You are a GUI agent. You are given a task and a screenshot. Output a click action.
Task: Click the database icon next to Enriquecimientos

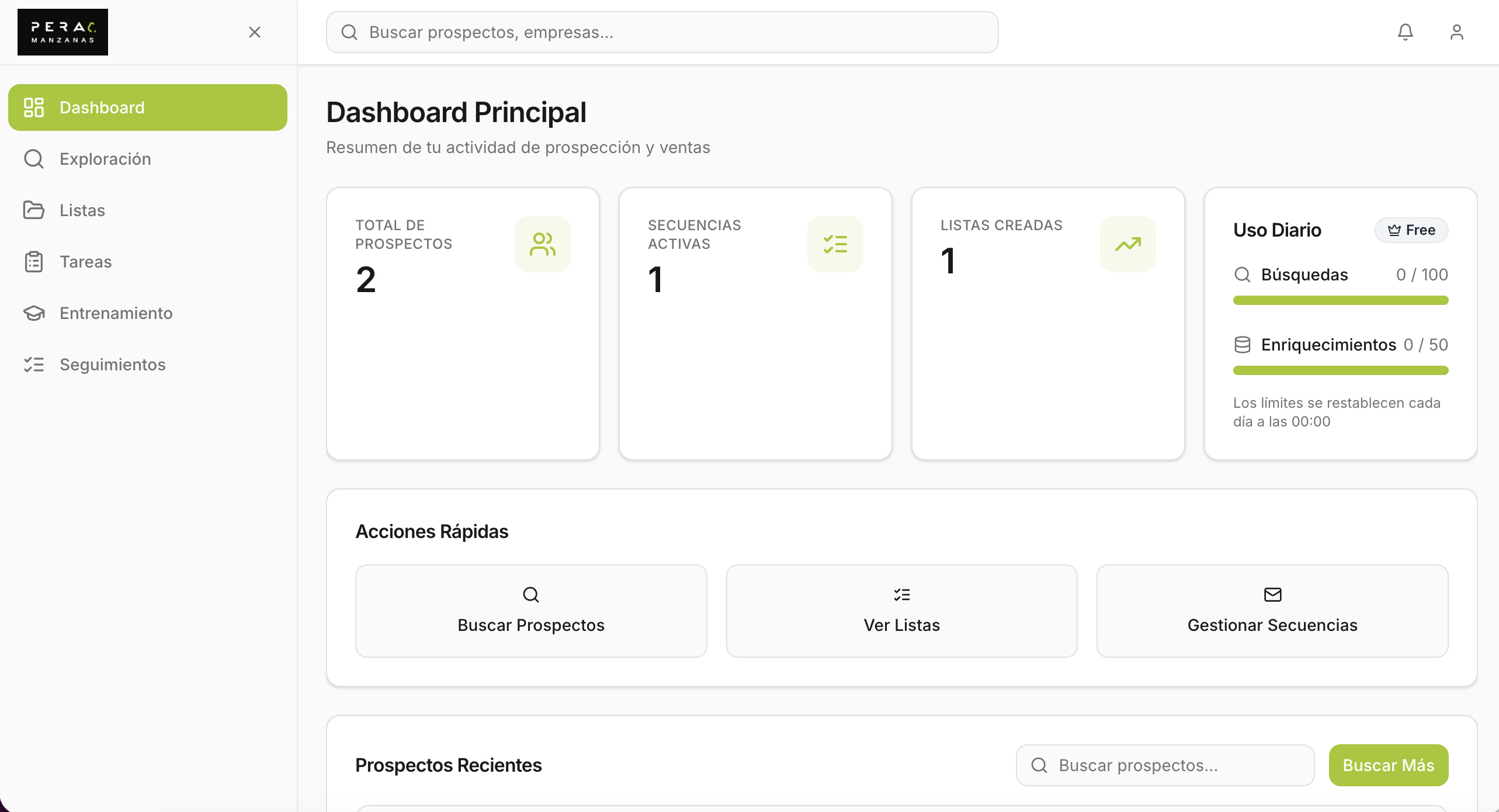pos(1243,344)
